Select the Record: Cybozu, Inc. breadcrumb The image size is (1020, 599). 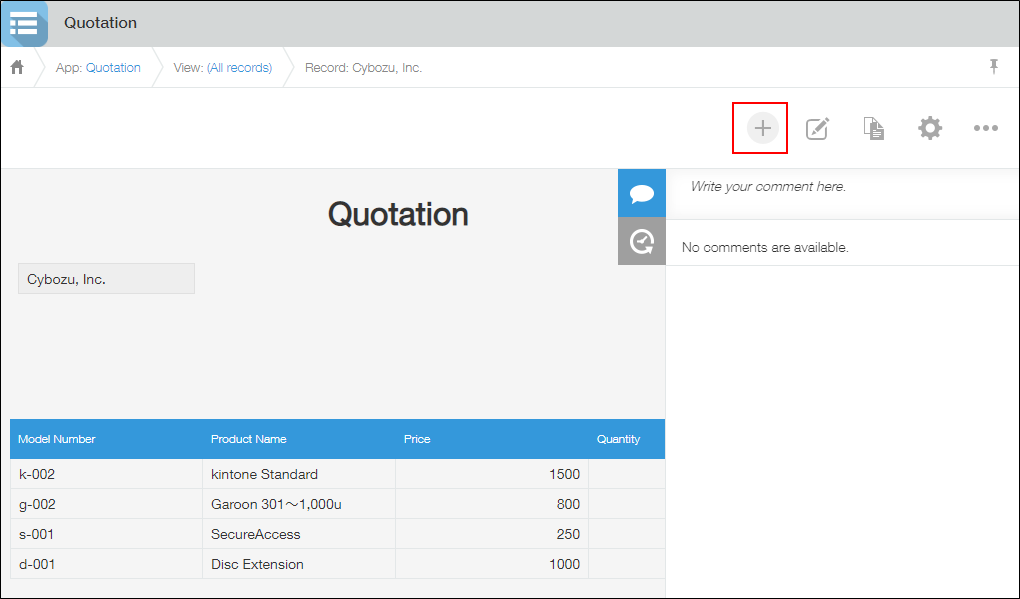click(363, 67)
